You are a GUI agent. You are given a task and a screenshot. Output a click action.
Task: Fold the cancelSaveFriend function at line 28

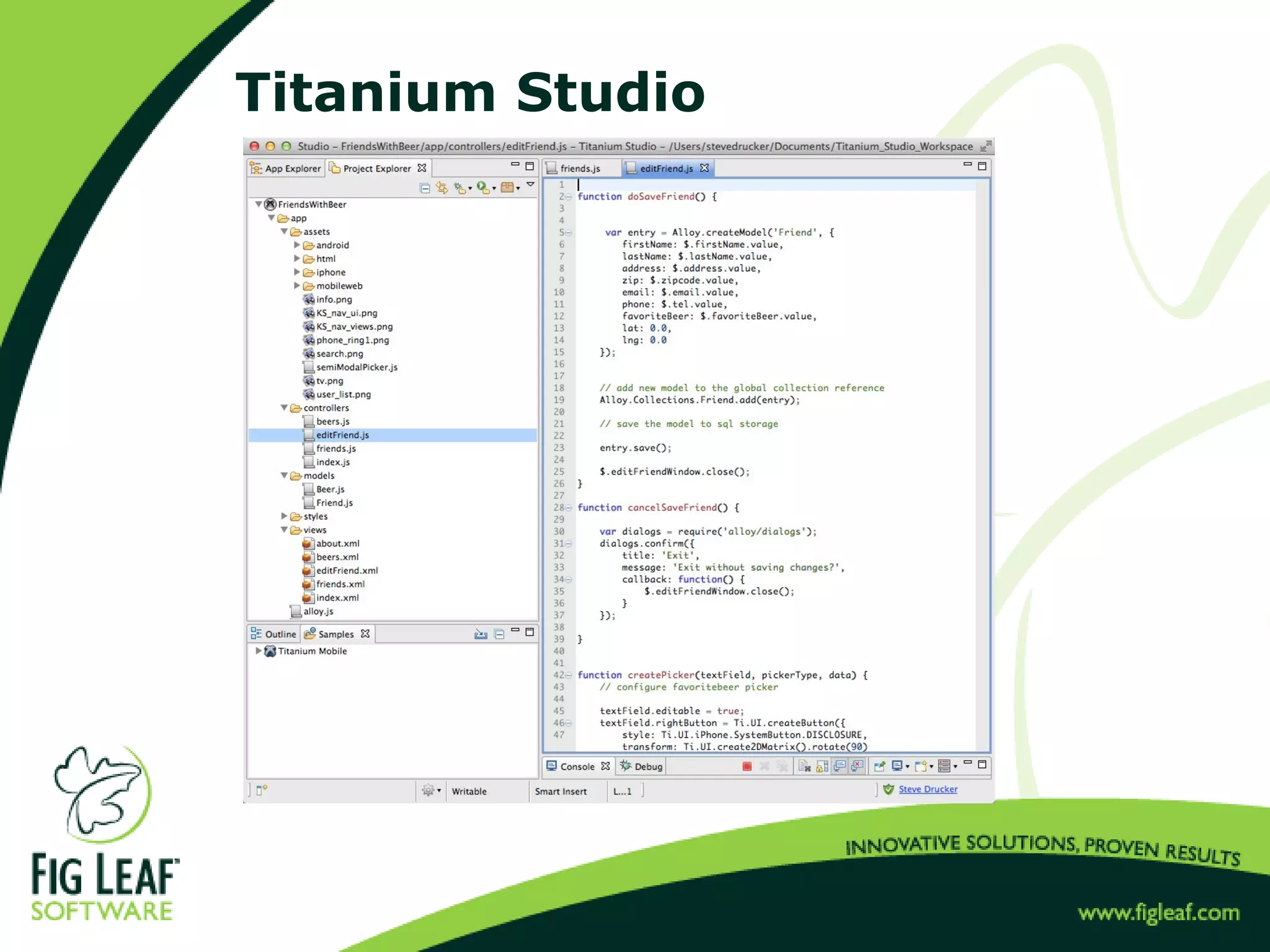[568, 508]
